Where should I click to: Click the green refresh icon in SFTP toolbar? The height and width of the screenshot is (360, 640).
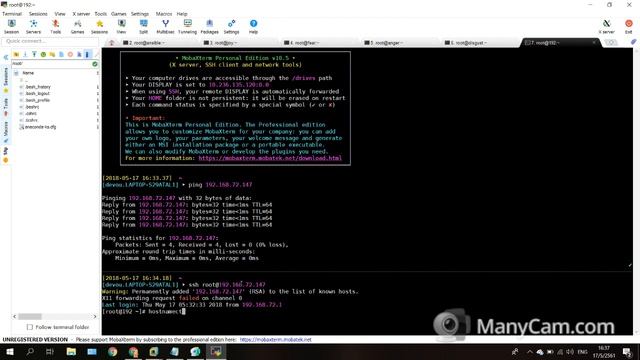point(43,54)
